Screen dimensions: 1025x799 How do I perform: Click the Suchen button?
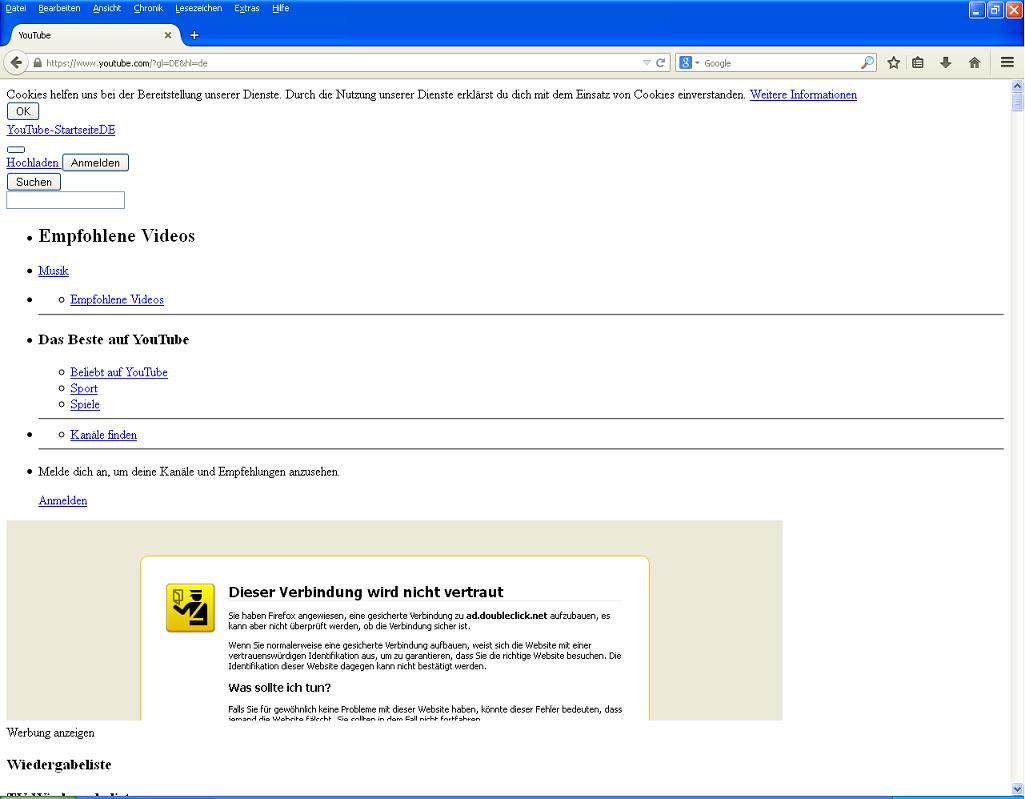pos(34,182)
